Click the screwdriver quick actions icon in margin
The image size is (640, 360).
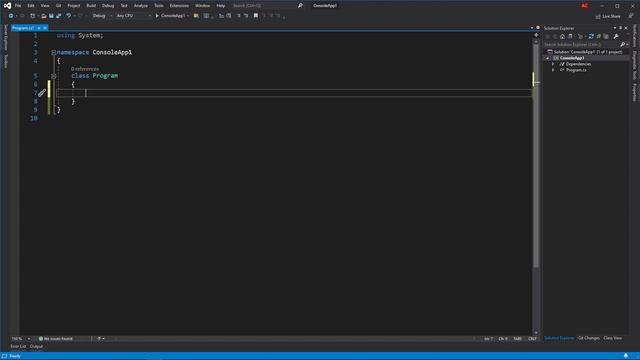click(x=42, y=93)
